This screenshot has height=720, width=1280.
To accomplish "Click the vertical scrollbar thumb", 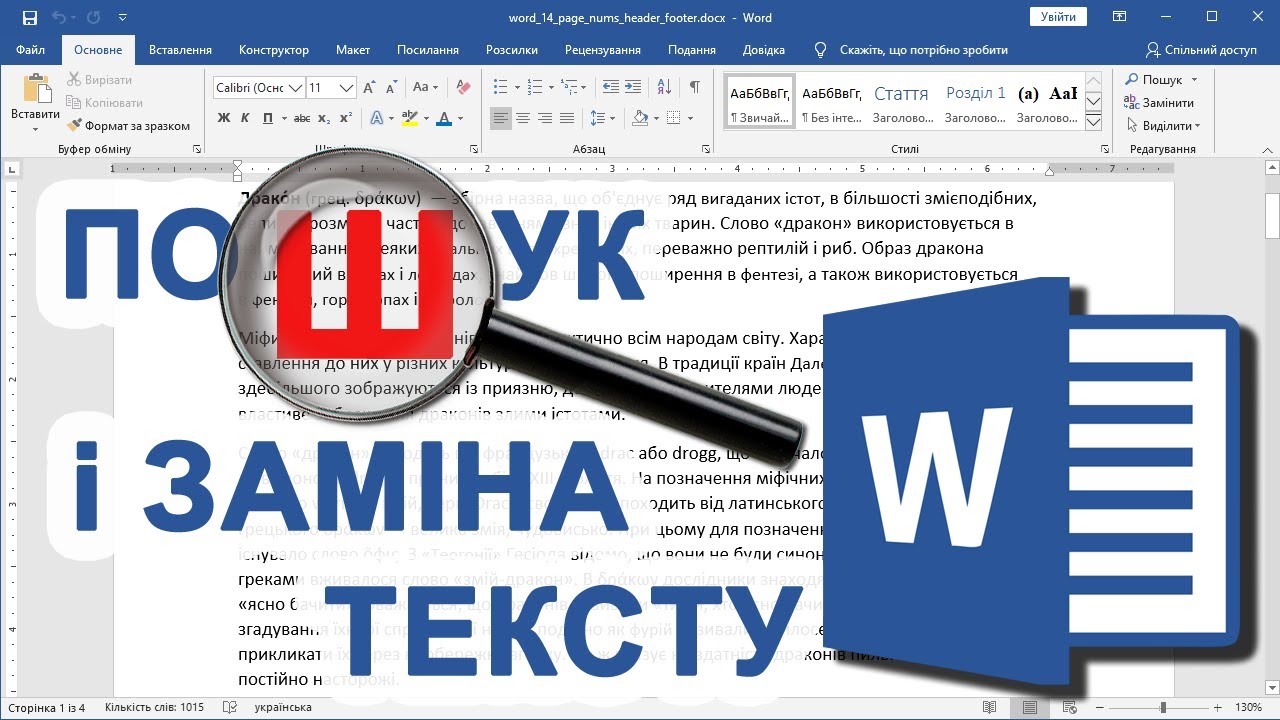I will click(x=1272, y=215).
